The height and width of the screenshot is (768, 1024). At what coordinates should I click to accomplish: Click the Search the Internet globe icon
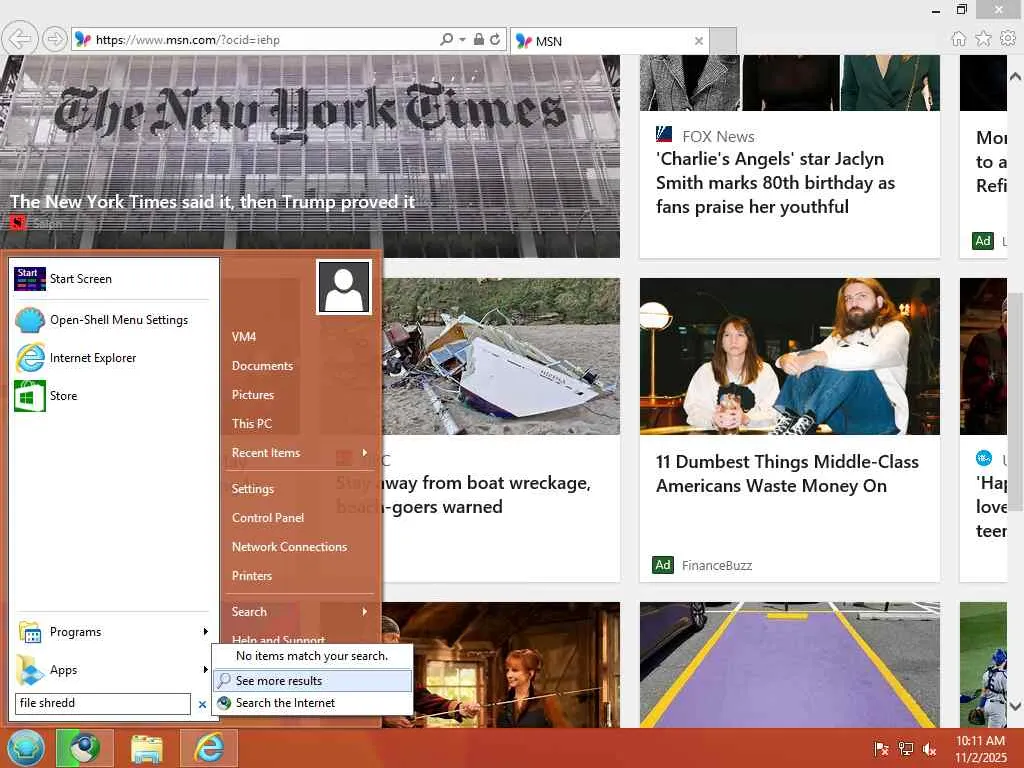click(224, 703)
